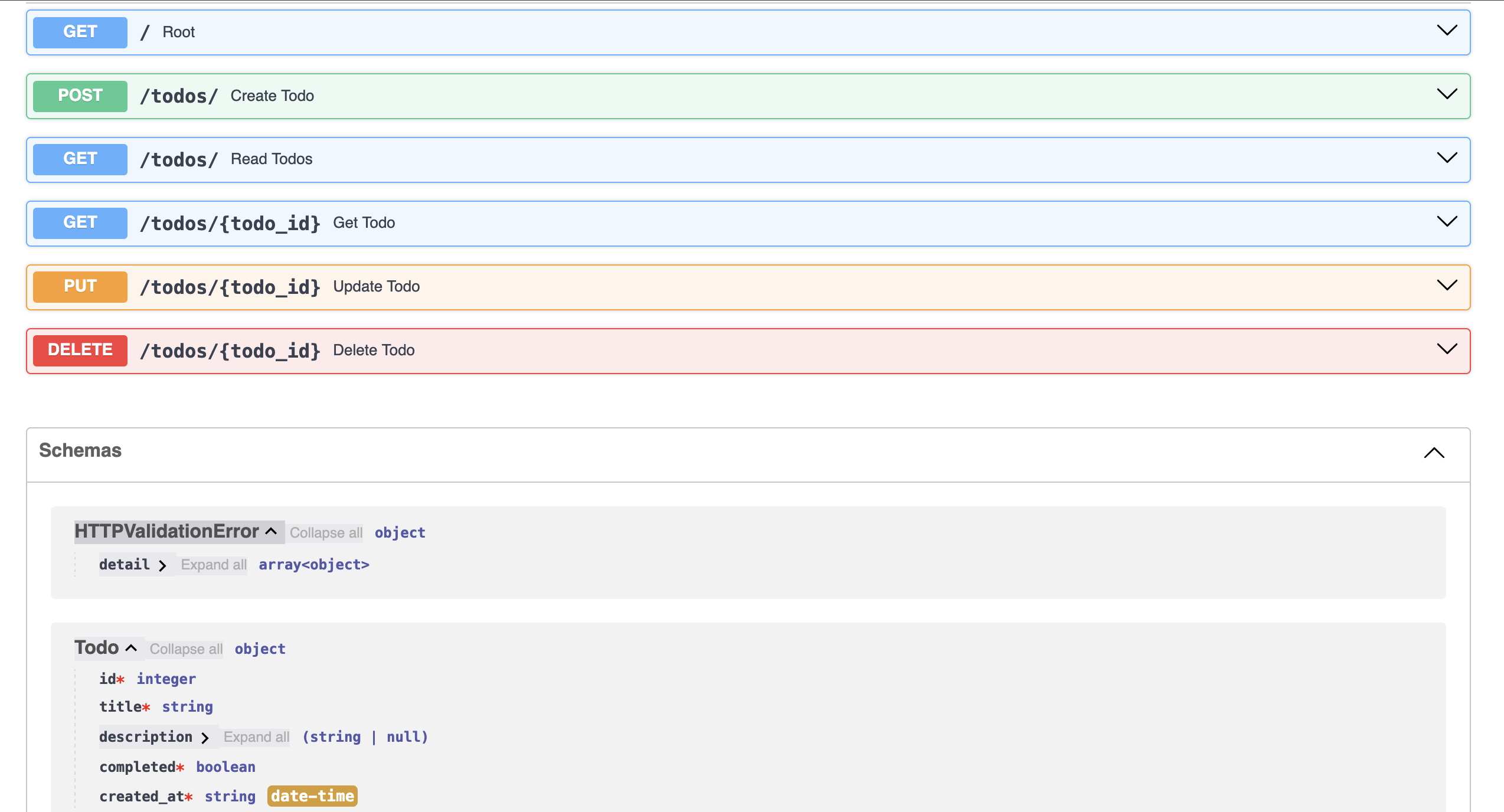
Task: Select the POST badge for Create Todo
Action: (x=79, y=95)
